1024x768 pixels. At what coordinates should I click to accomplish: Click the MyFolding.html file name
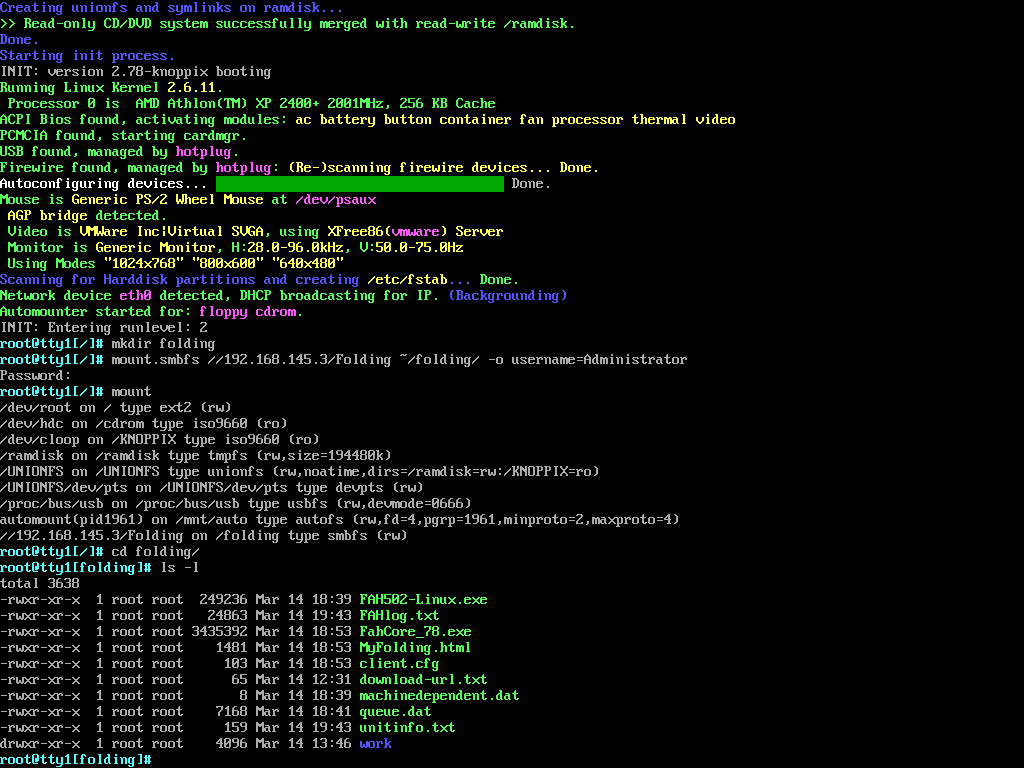click(x=415, y=648)
